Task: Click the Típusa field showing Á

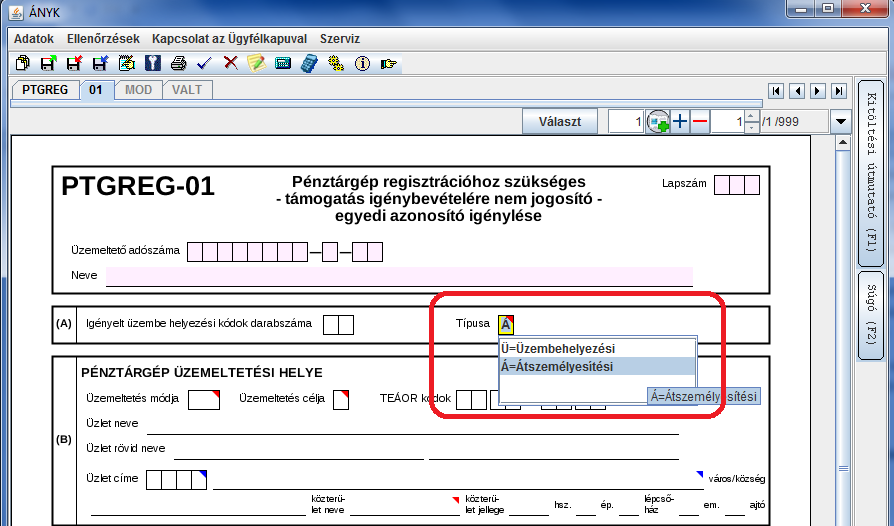Action: pos(506,325)
